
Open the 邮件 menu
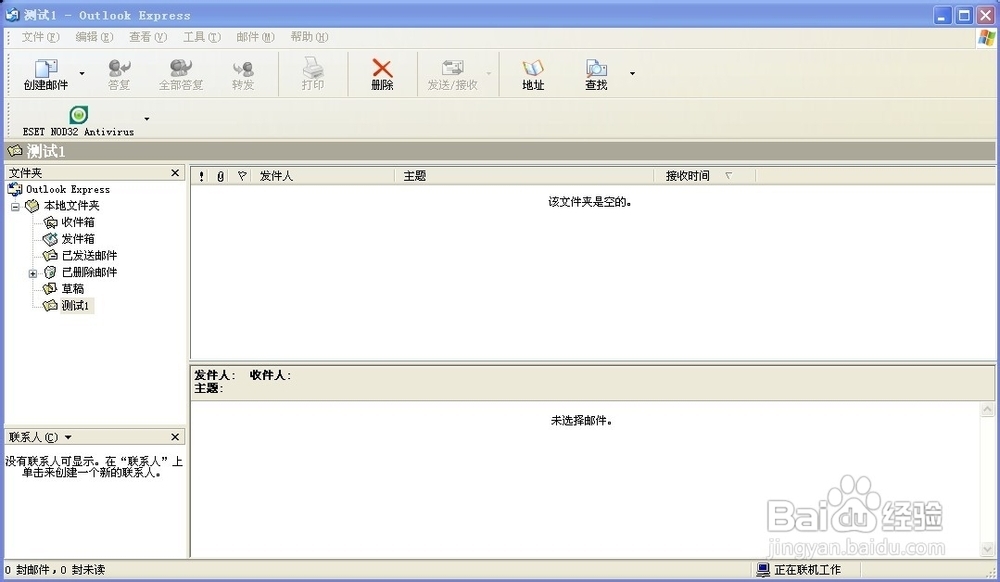click(254, 36)
